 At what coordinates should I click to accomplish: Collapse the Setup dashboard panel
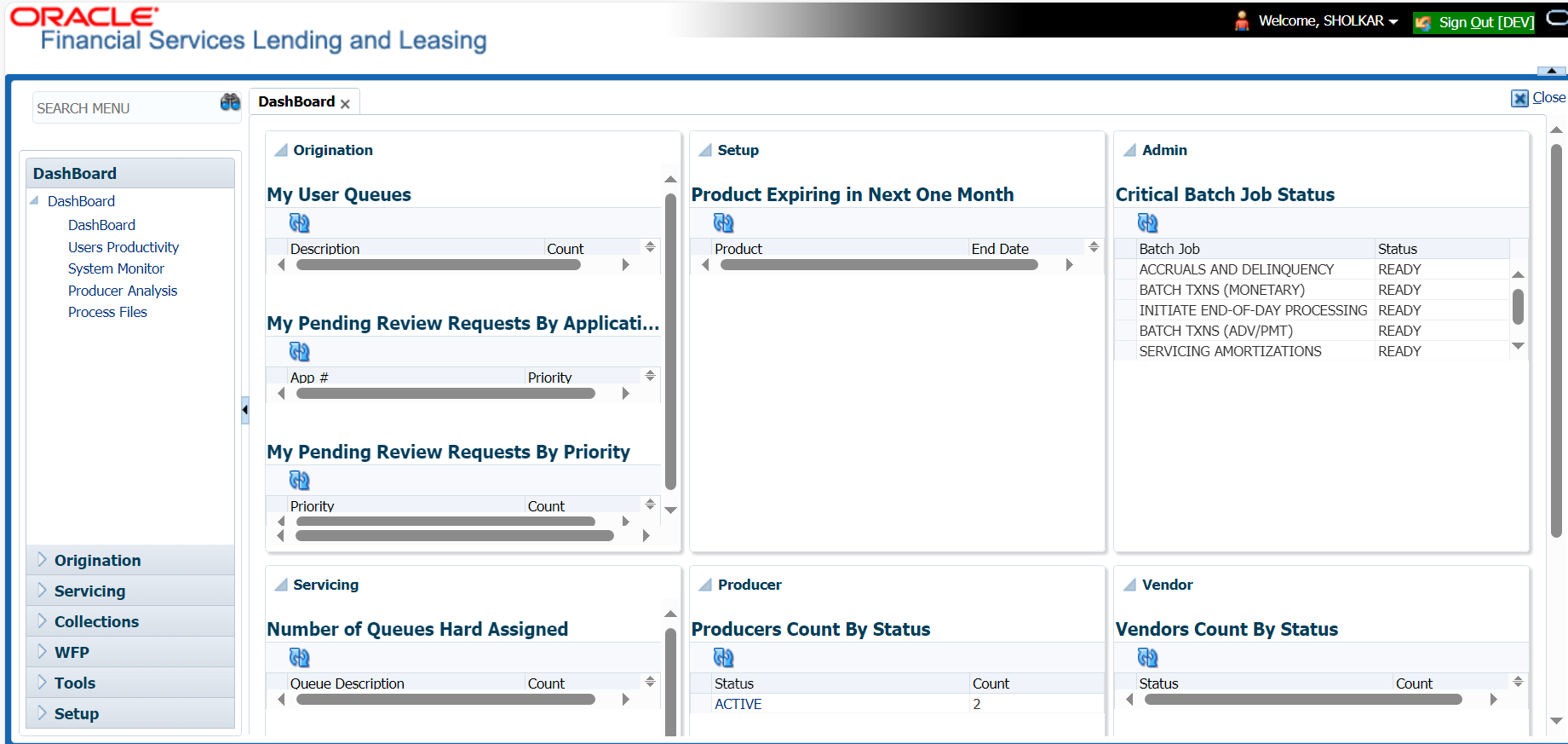(x=704, y=150)
